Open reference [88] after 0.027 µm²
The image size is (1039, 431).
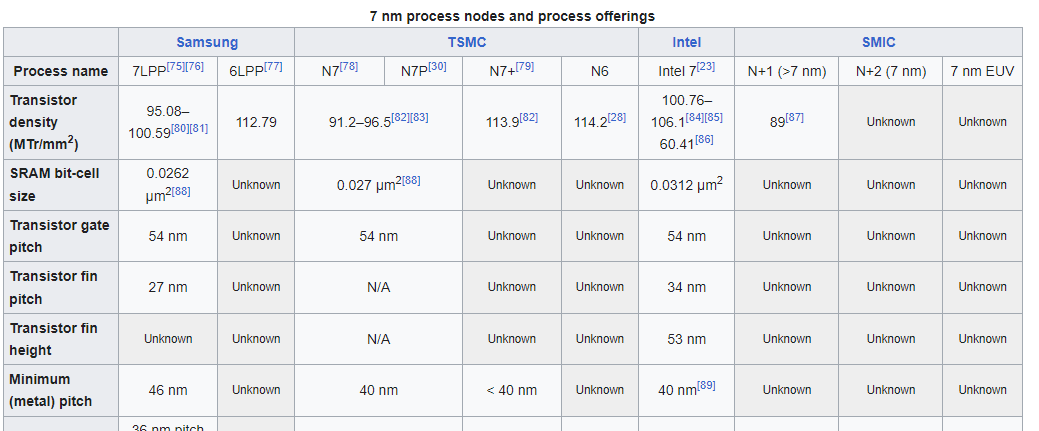point(411,180)
